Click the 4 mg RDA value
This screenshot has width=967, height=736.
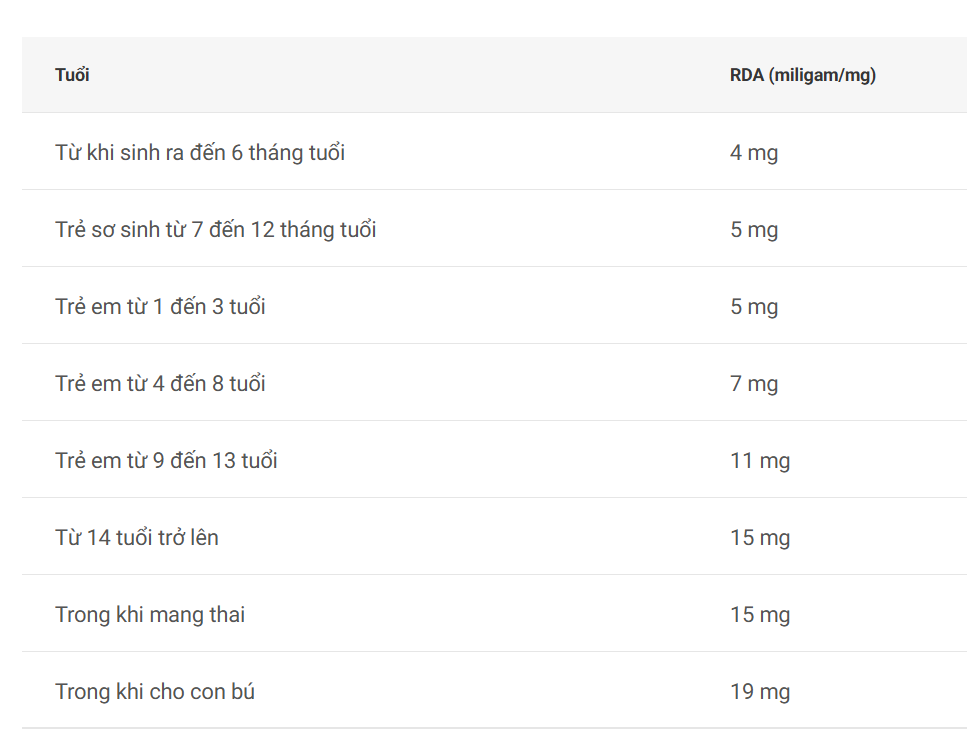[x=753, y=153]
